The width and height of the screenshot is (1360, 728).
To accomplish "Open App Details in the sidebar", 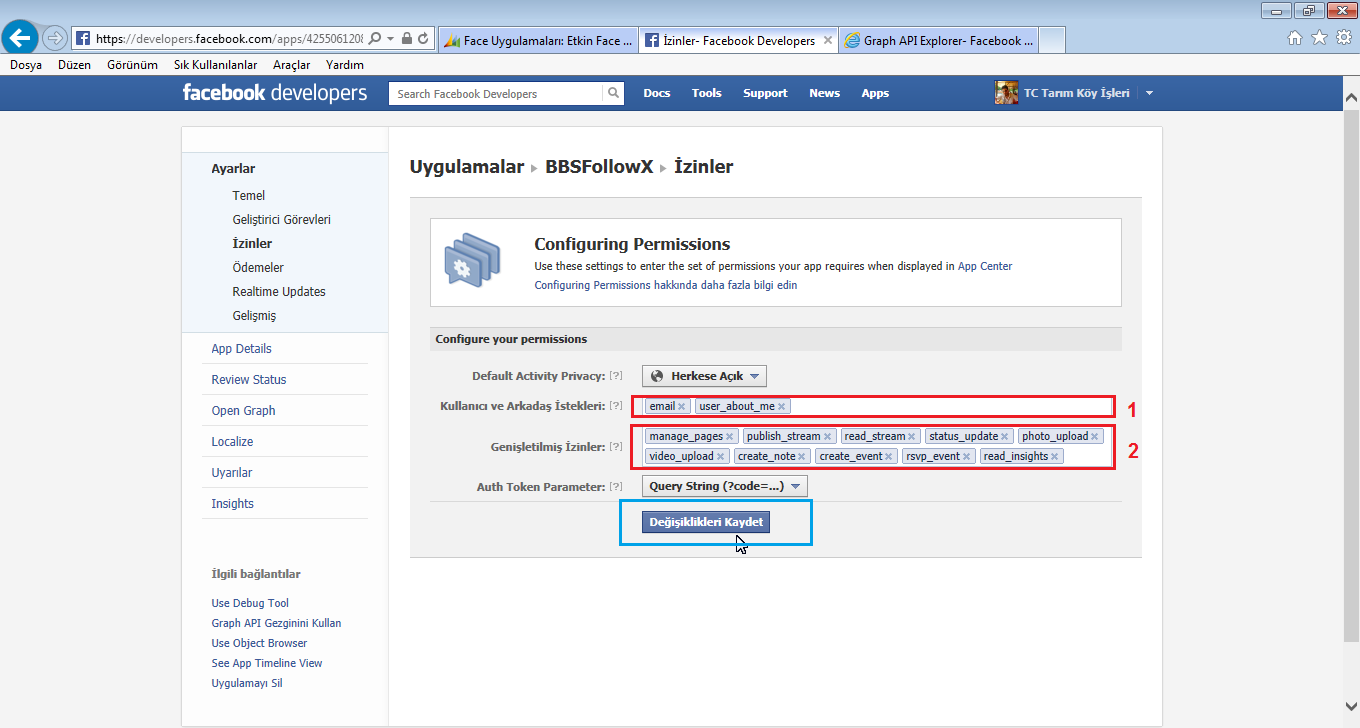I will pyautogui.click(x=241, y=349).
